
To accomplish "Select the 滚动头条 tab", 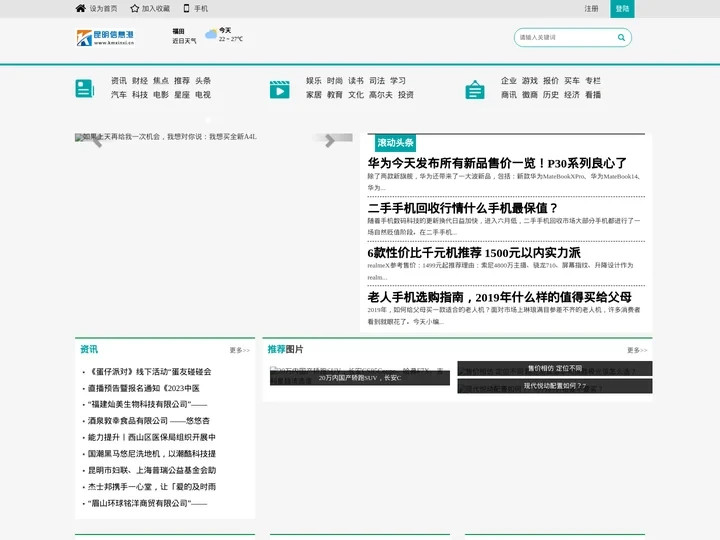I will coord(395,143).
